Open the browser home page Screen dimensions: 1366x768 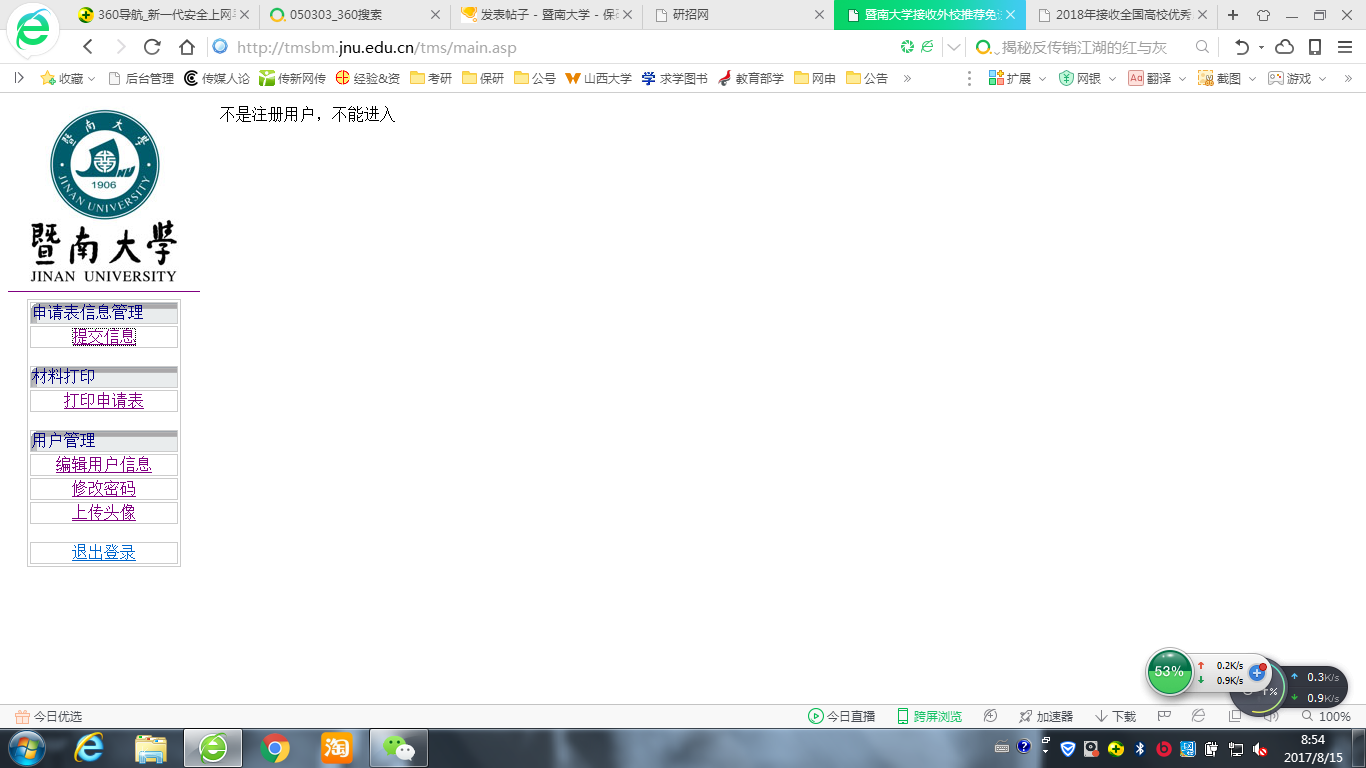[x=187, y=47]
